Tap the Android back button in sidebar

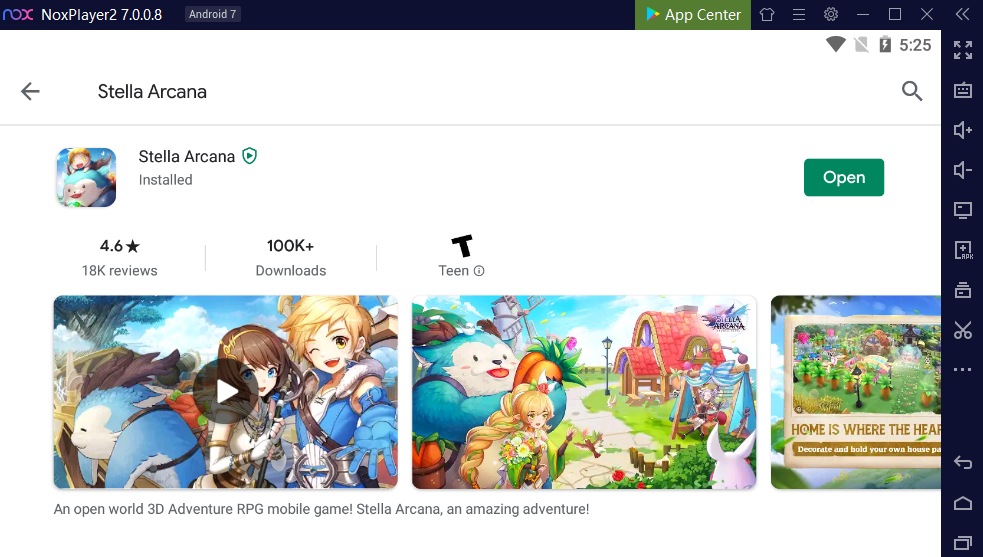(x=963, y=463)
